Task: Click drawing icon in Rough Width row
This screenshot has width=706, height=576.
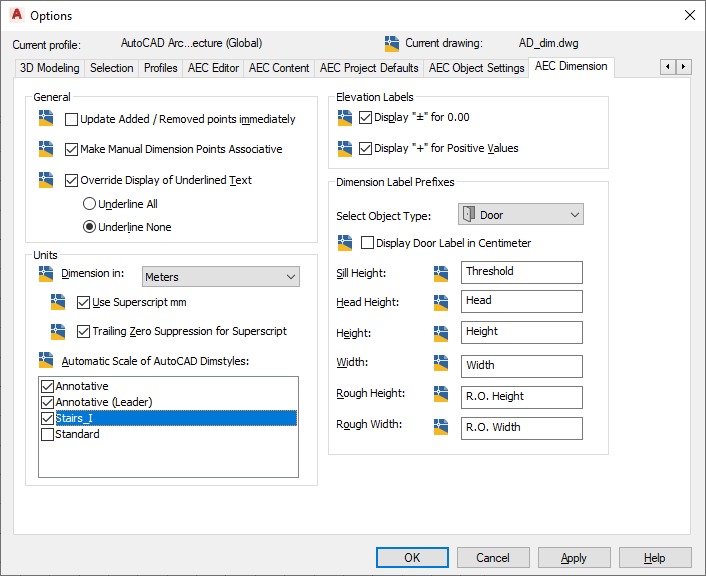Action: click(441, 426)
